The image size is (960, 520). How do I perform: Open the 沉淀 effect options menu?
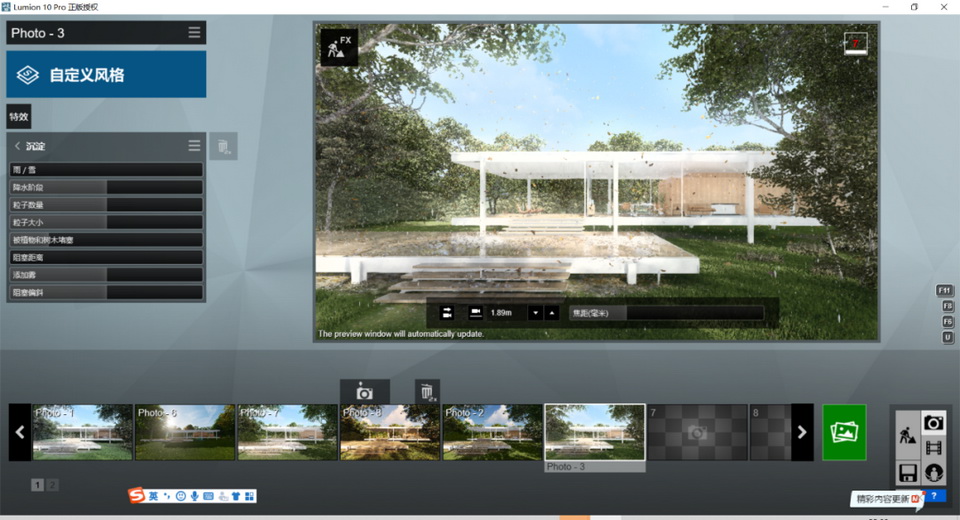coord(194,146)
